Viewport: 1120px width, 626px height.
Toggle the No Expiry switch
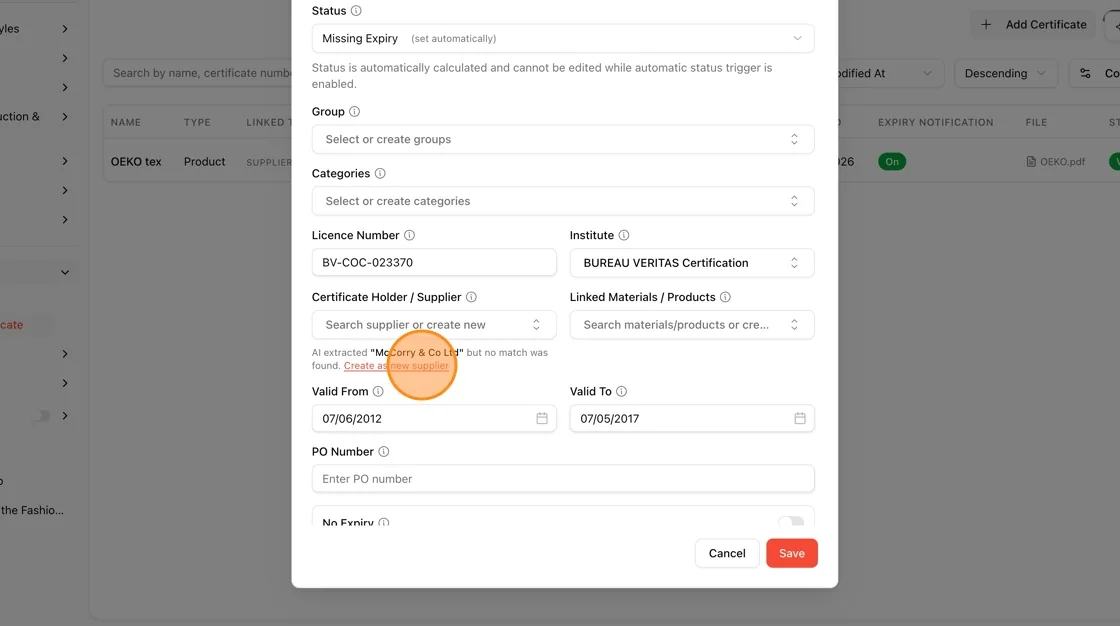pos(791,521)
